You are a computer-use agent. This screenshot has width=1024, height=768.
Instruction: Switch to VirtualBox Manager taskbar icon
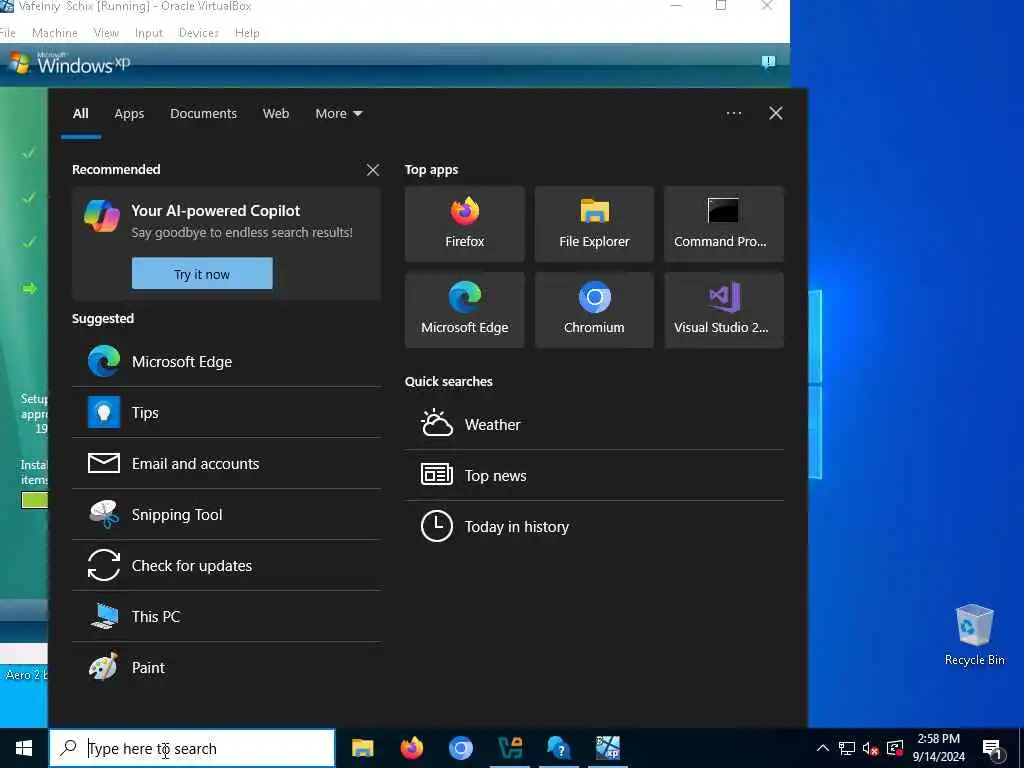click(510, 748)
